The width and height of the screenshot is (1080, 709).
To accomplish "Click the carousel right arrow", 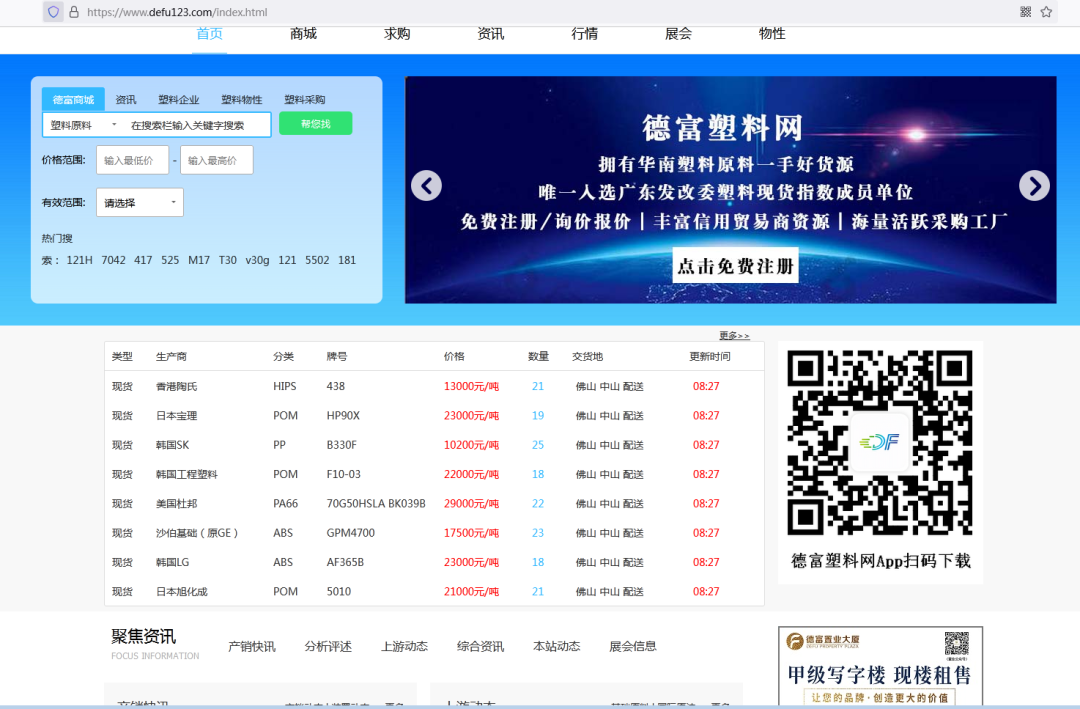I will coord(1034,185).
